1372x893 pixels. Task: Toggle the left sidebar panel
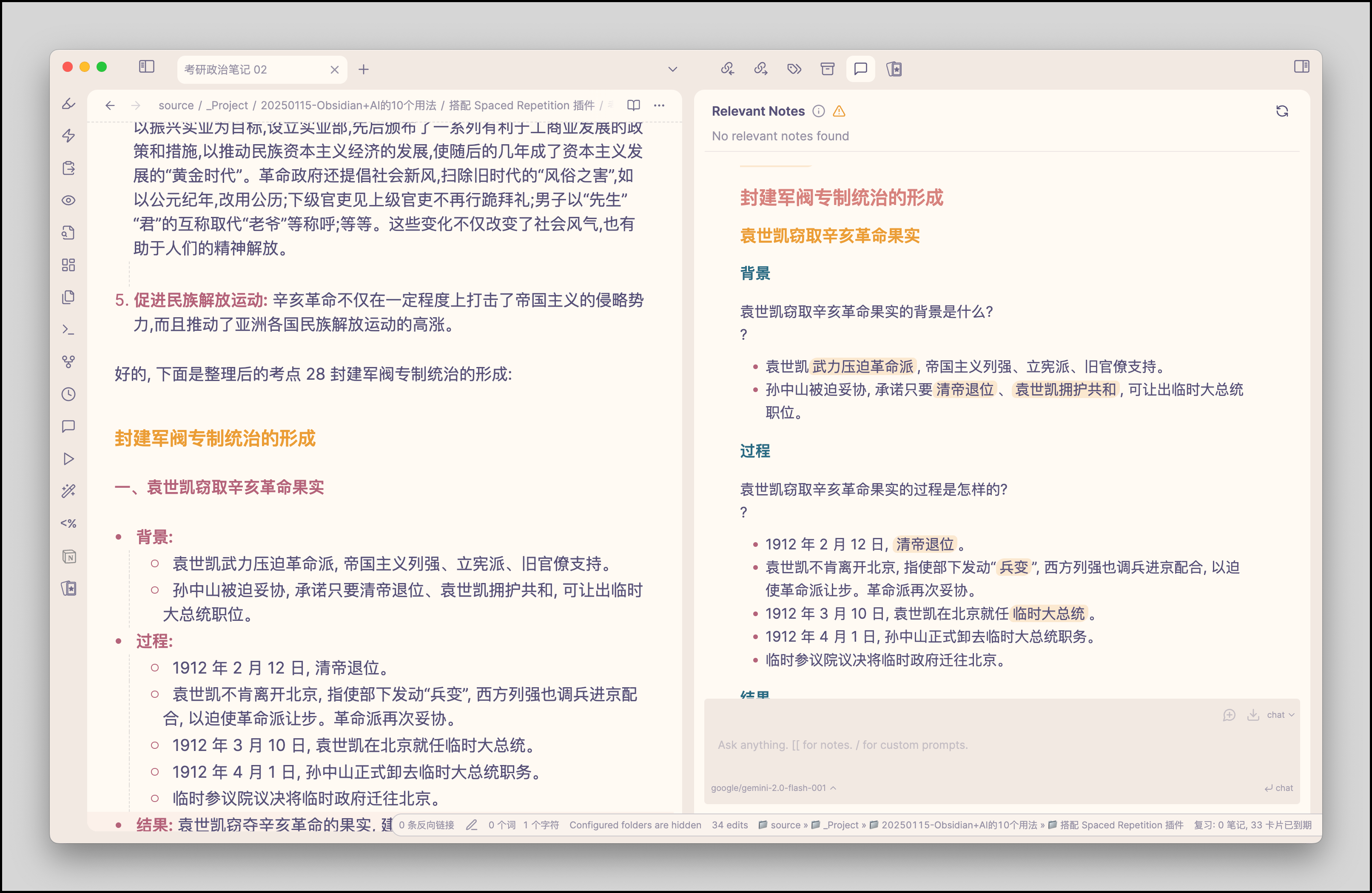[146, 68]
